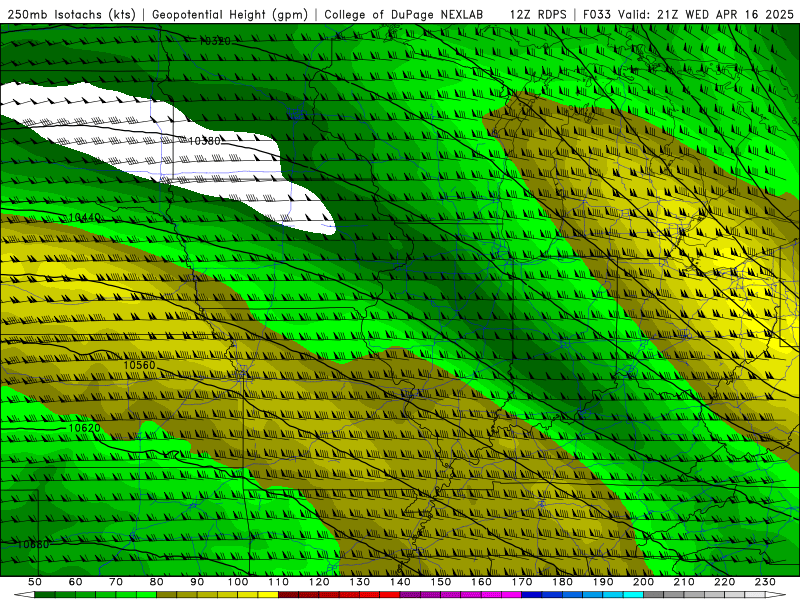Select the purple swatch right of 140
This screenshot has height=600, width=800.
[x=410, y=595]
